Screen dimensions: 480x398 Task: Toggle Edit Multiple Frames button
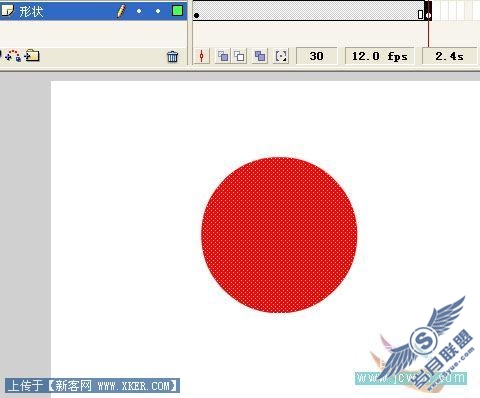point(260,56)
